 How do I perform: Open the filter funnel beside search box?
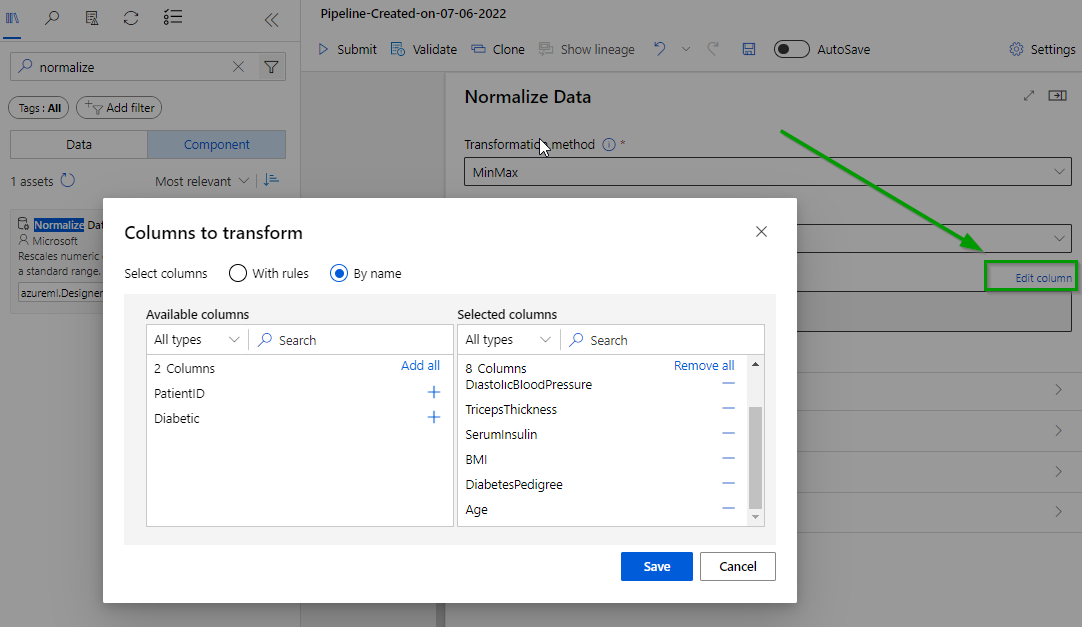271,67
